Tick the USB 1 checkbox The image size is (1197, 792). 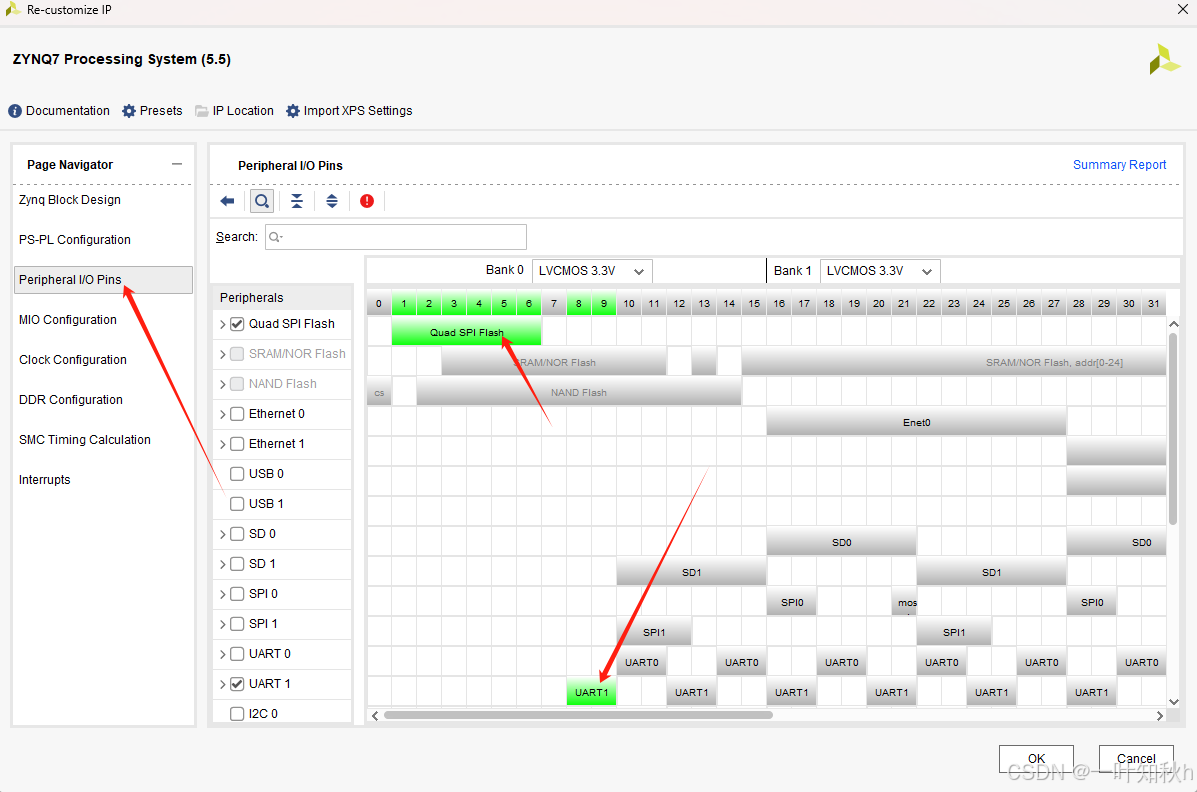(x=237, y=504)
